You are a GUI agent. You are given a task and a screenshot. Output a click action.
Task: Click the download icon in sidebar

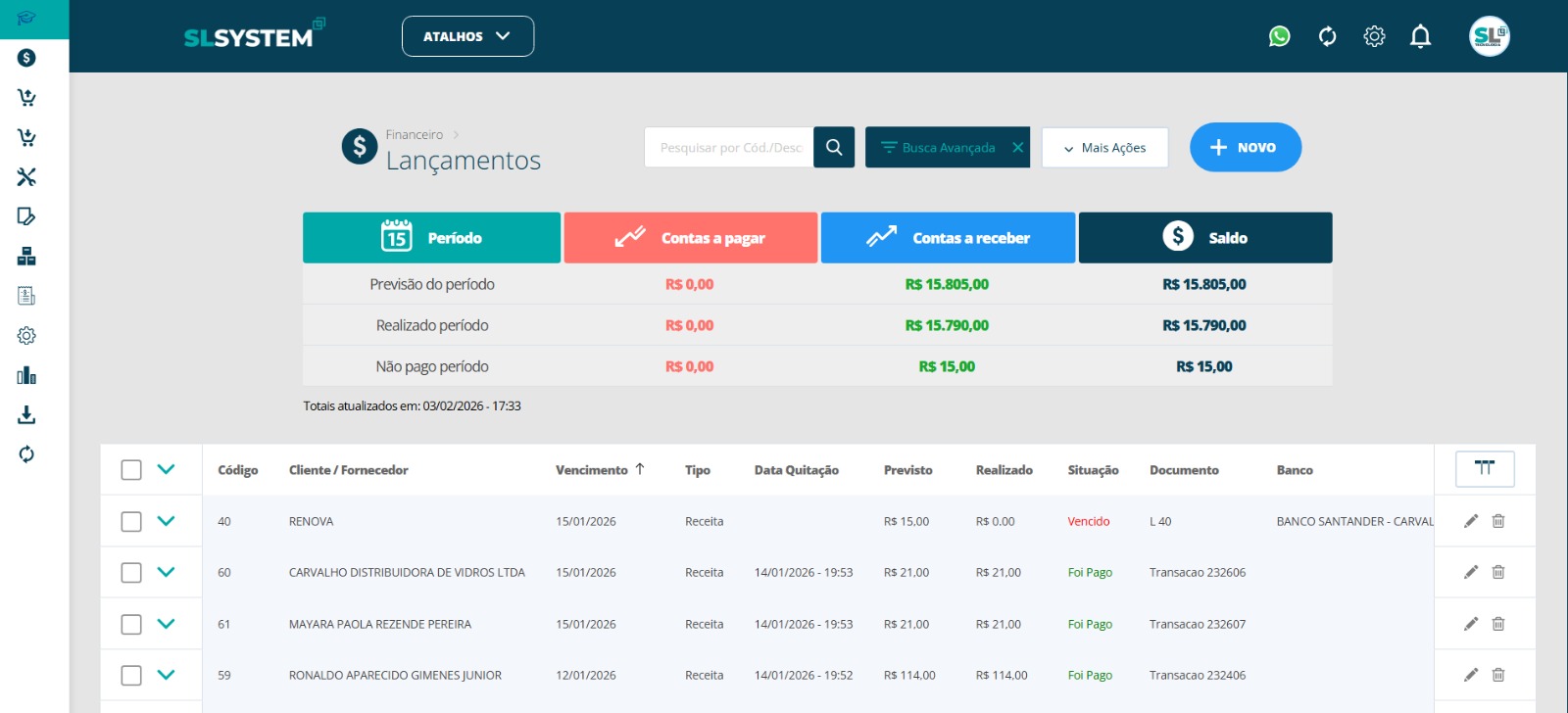[x=26, y=415]
